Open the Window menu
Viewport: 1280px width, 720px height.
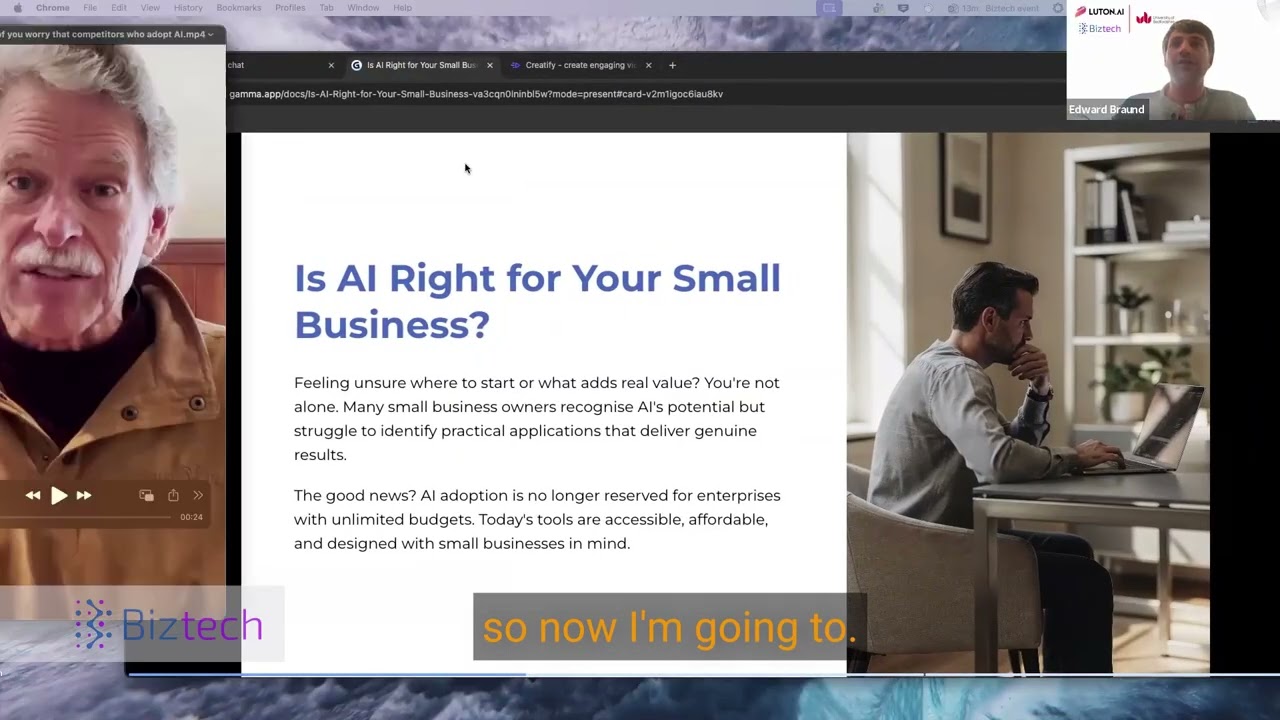click(x=363, y=8)
